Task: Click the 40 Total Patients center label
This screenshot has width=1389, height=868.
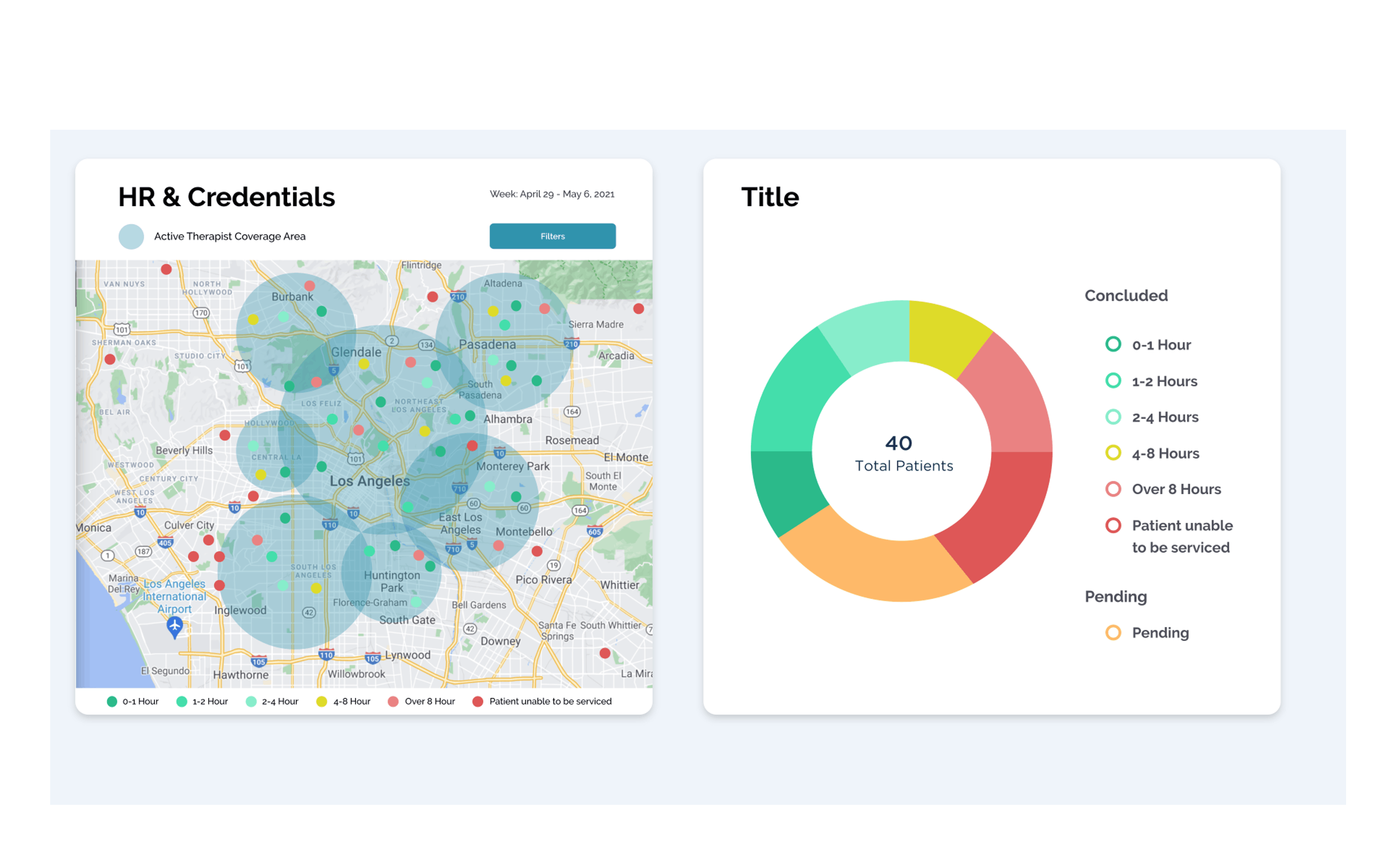Action: [903, 452]
